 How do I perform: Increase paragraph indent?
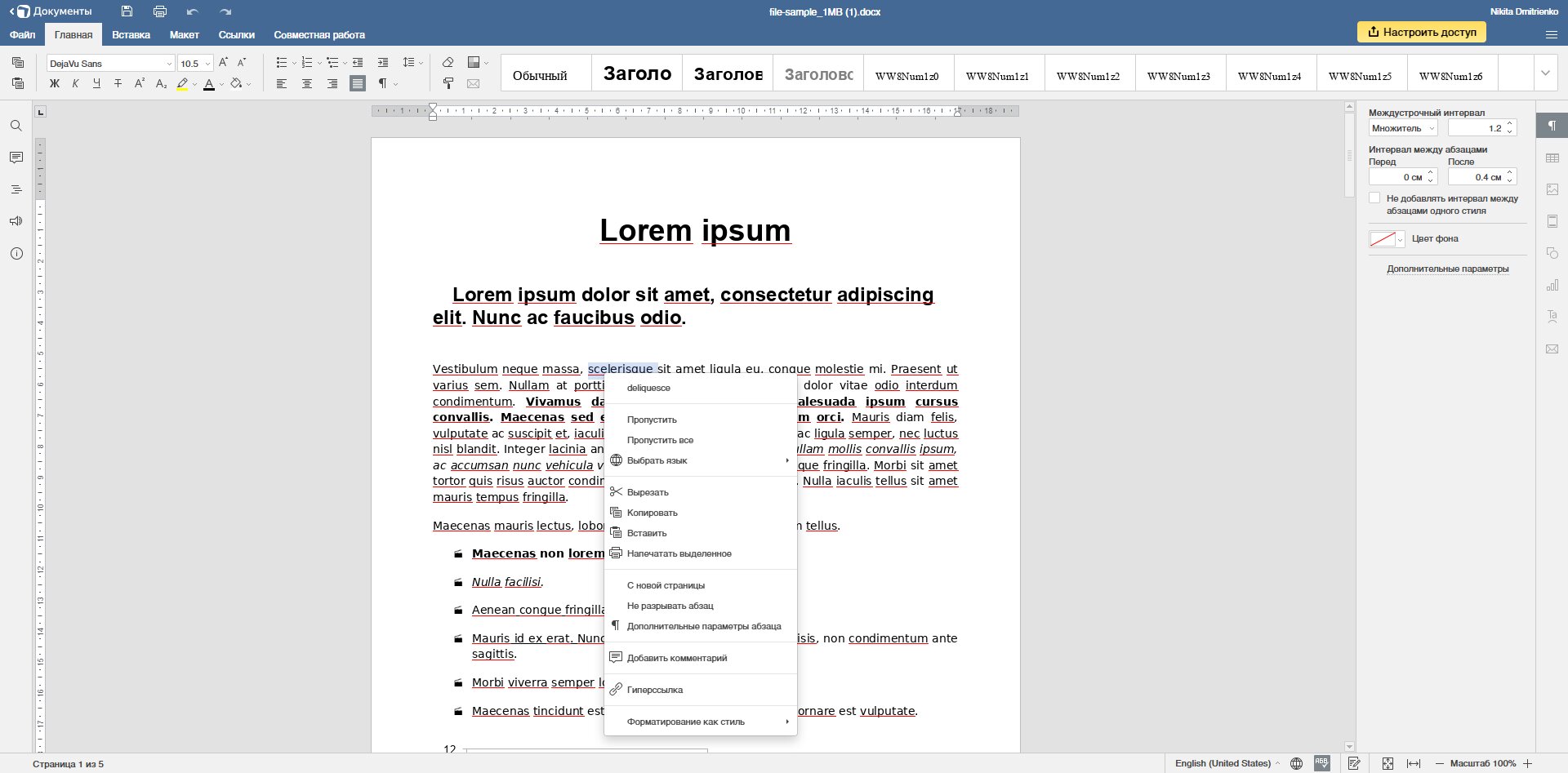pos(383,63)
